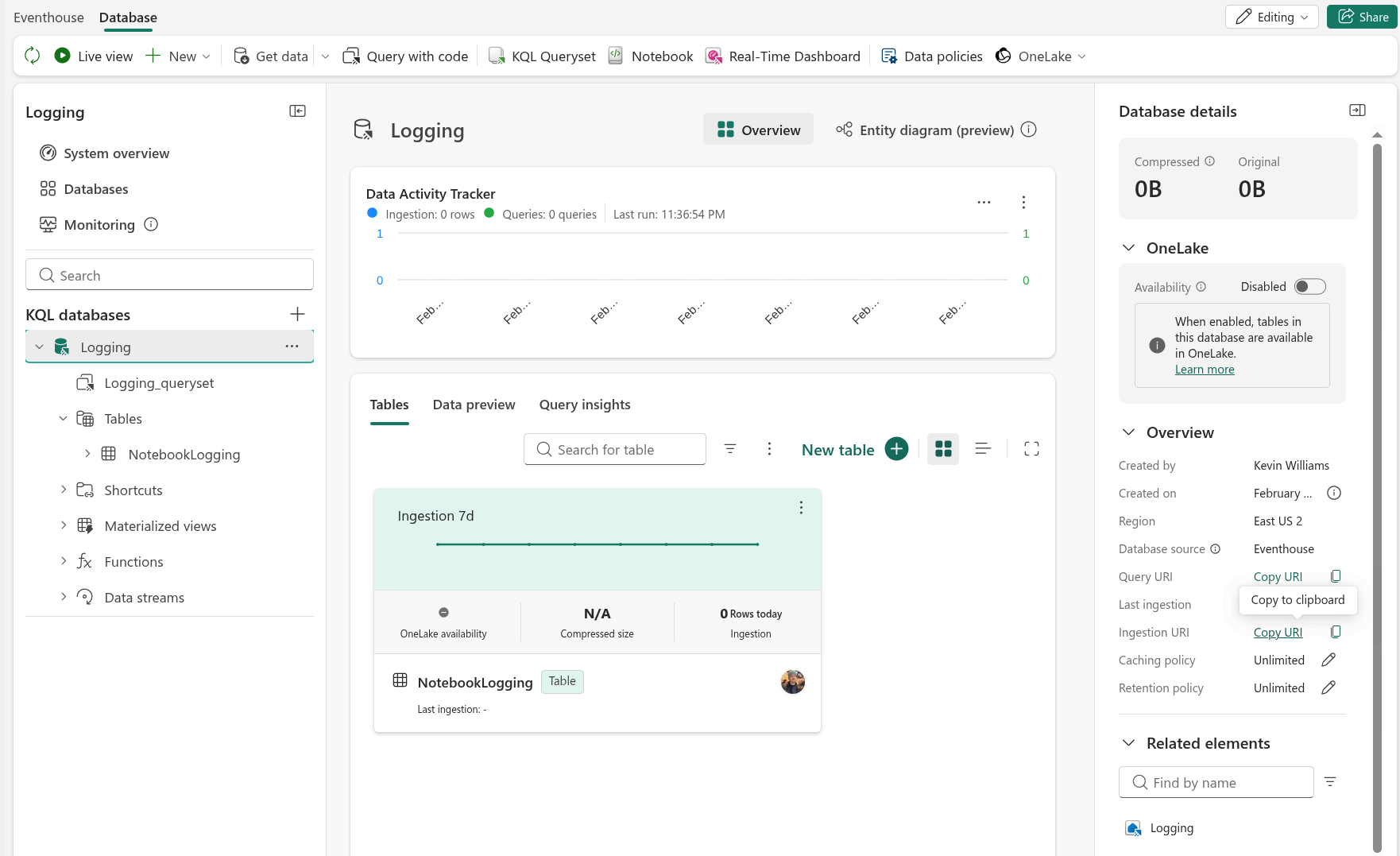
Task: Switch to the Data preview tab
Action: (474, 405)
